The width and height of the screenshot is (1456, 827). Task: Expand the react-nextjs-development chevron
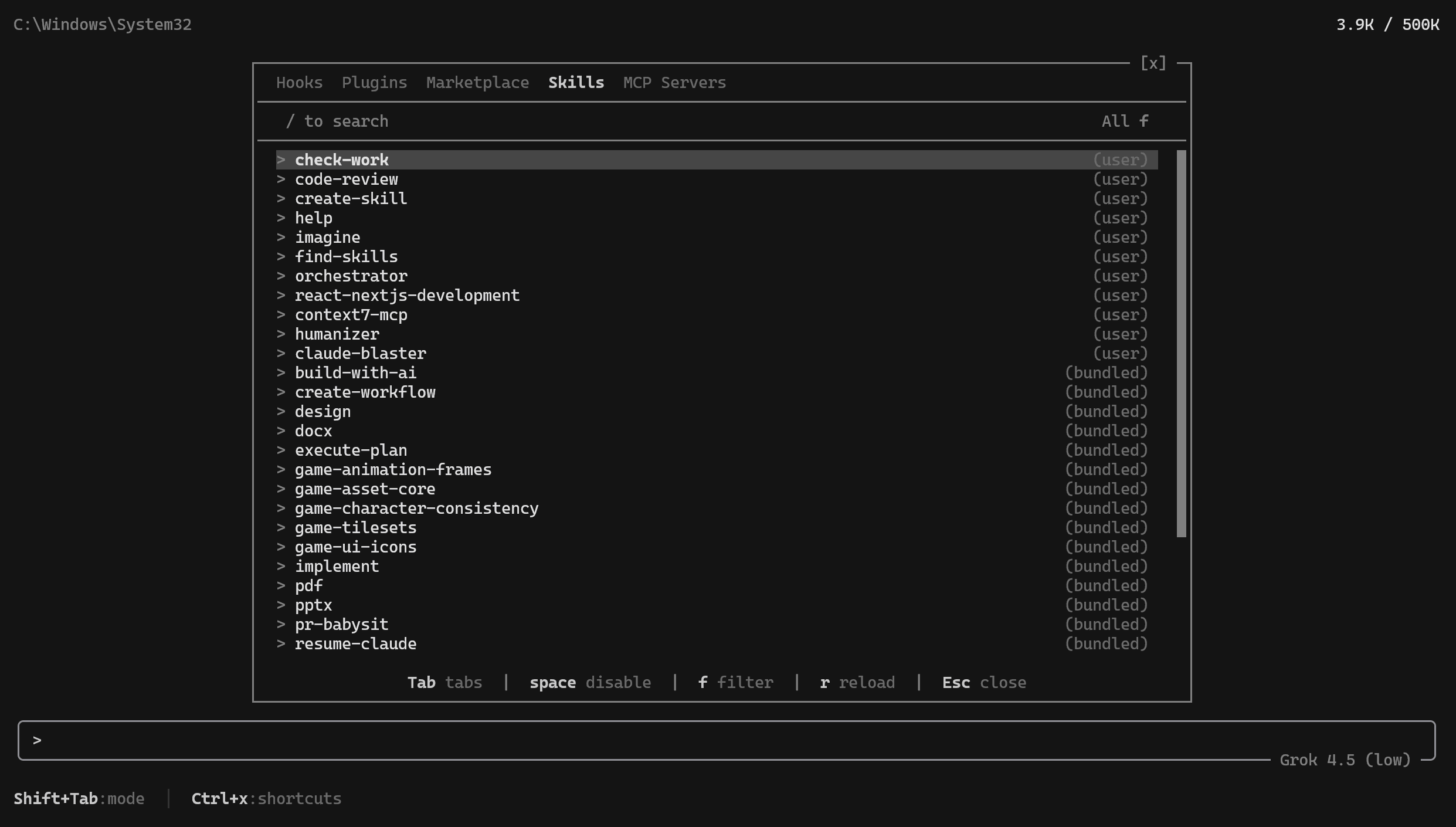pos(281,295)
